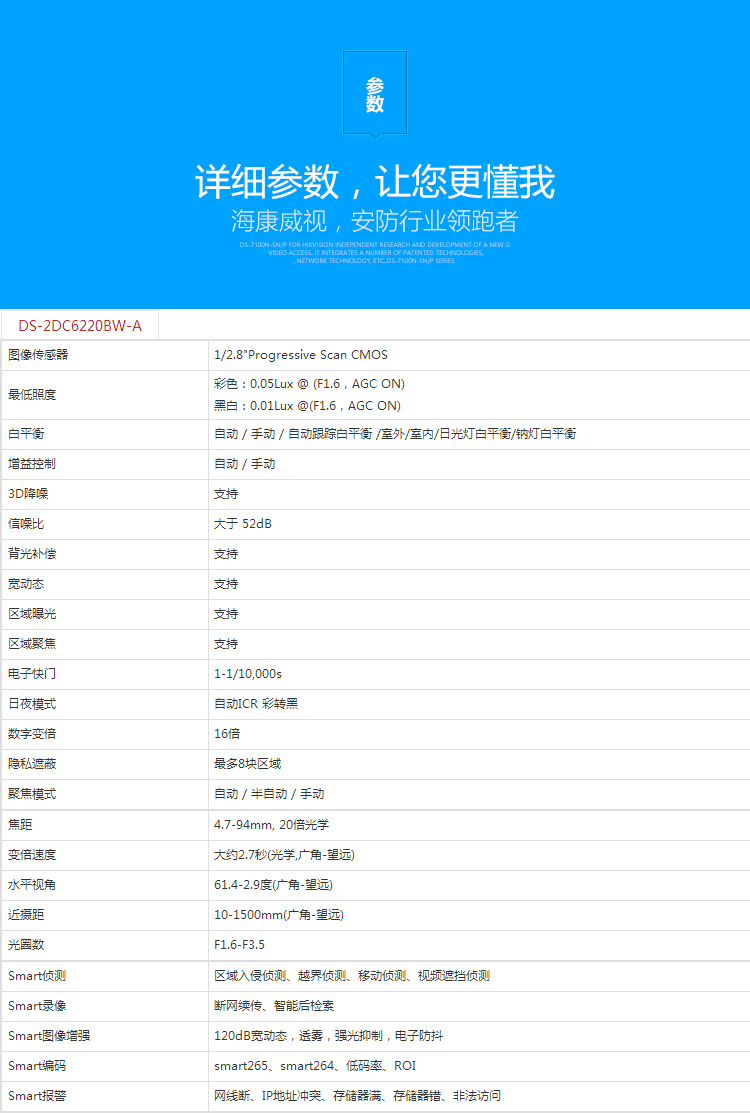Screen dimensions: 750x1113
Task: Select the Smart编码 row label
Action: [37, 1066]
